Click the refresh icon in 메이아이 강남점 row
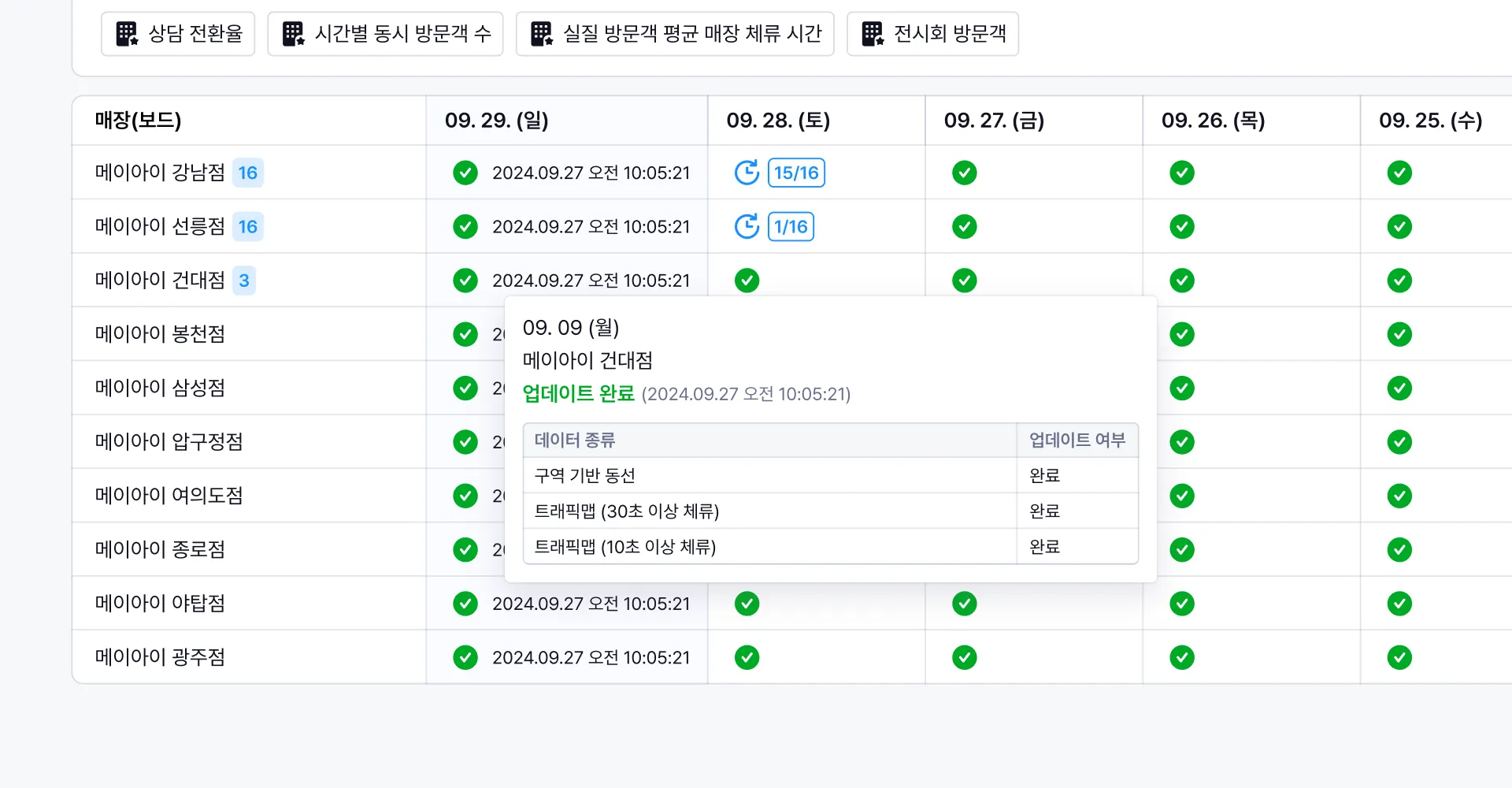This screenshot has height=788, width=1512. (x=747, y=173)
